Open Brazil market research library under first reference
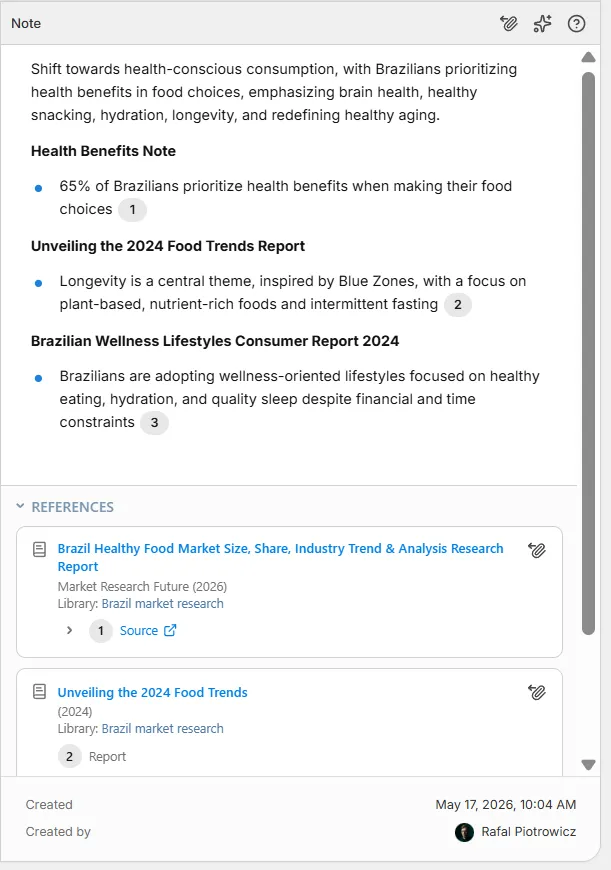This screenshot has height=870, width=611. (x=163, y=603)
